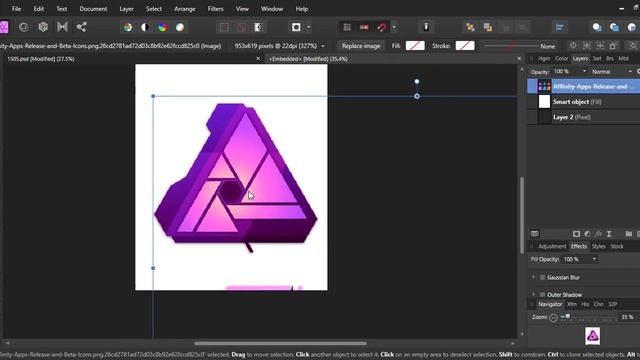This screenshot has height=360, width=640.
Task: Open the Normal blend mode dropdown
Action: click(611, 71)
